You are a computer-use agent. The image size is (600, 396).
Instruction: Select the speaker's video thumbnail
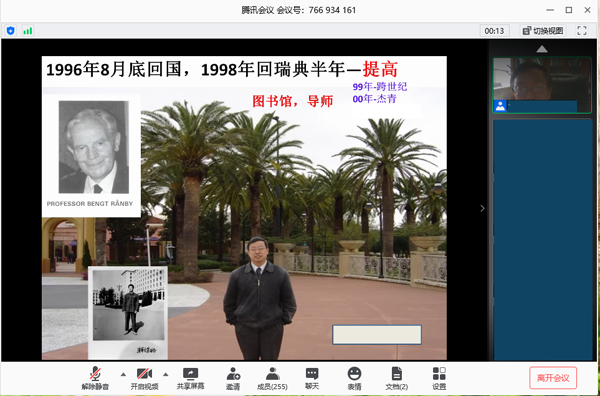(541, 85)
